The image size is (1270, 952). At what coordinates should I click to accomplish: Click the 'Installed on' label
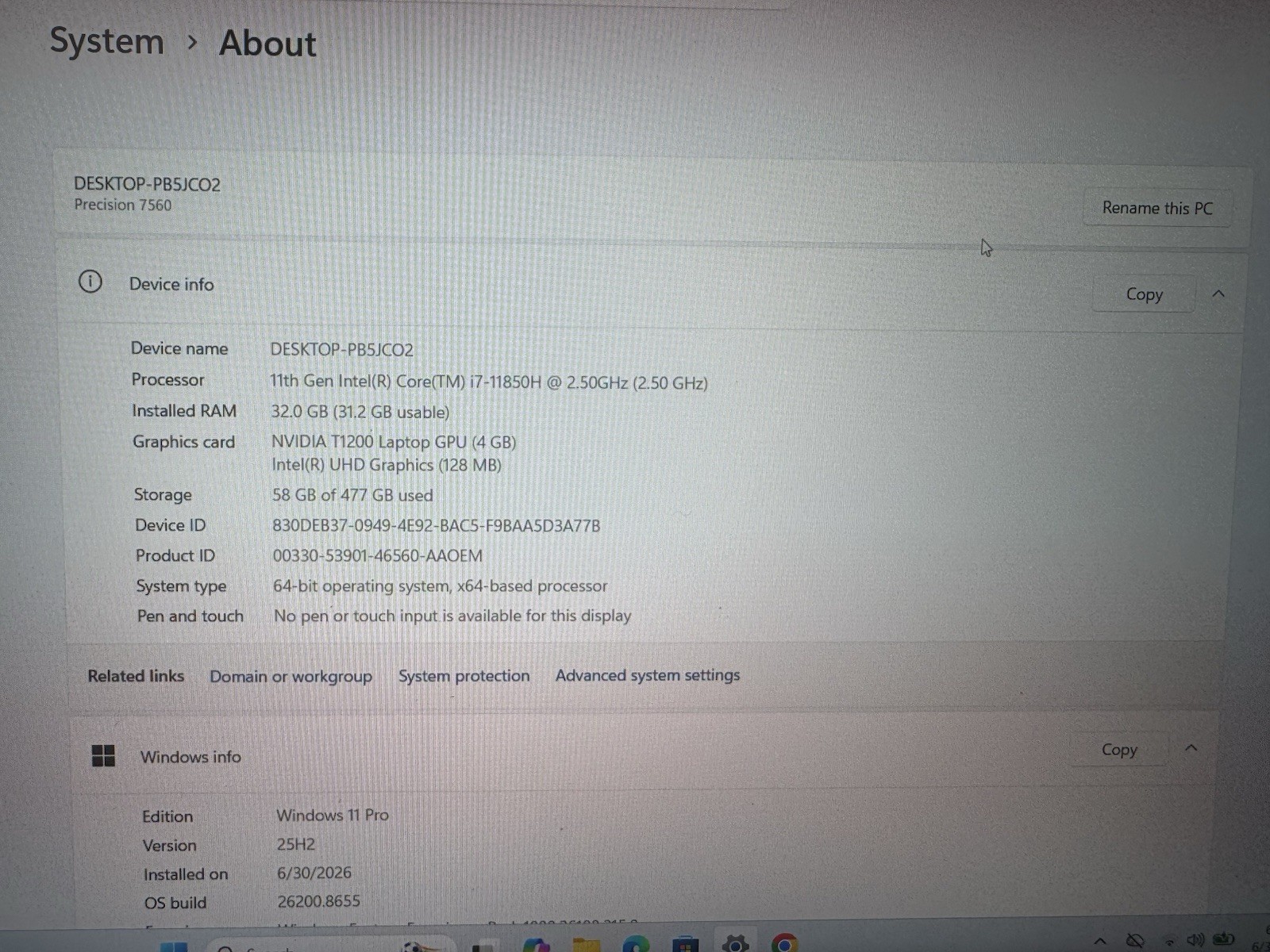point(186,874)
